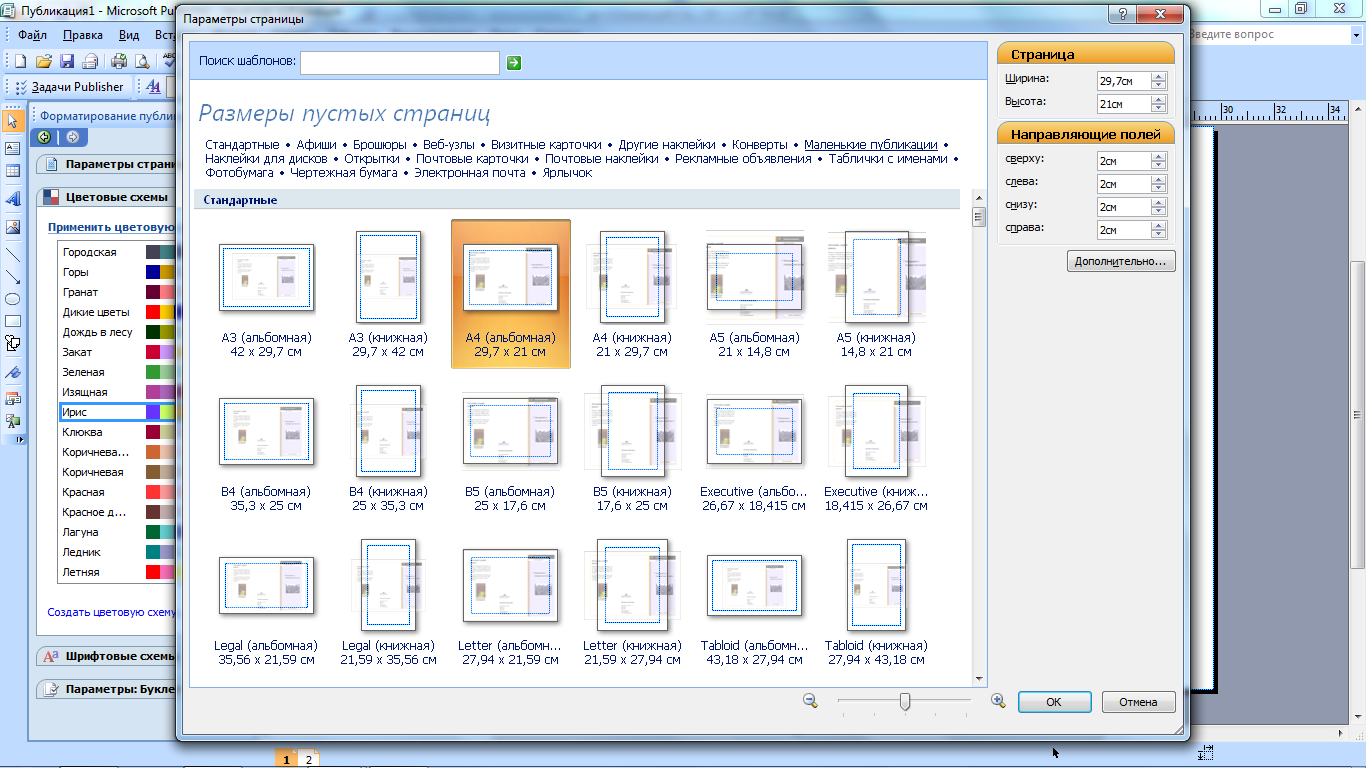Select the AutoShapes tool

[x=13, y=343]
